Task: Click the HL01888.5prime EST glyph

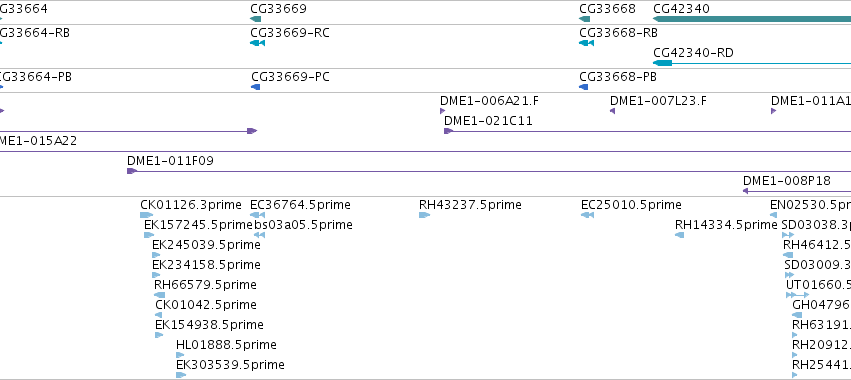Action: click(x=180, y=355)
